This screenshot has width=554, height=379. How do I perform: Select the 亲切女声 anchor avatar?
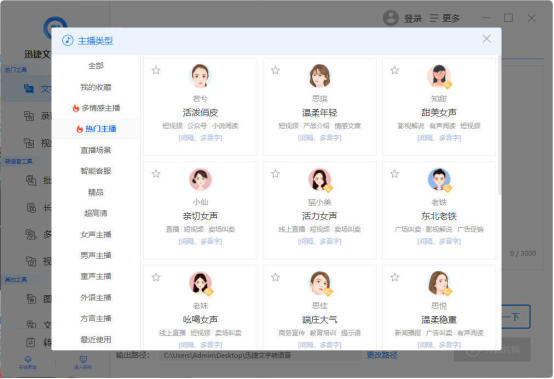pos(200,179)
